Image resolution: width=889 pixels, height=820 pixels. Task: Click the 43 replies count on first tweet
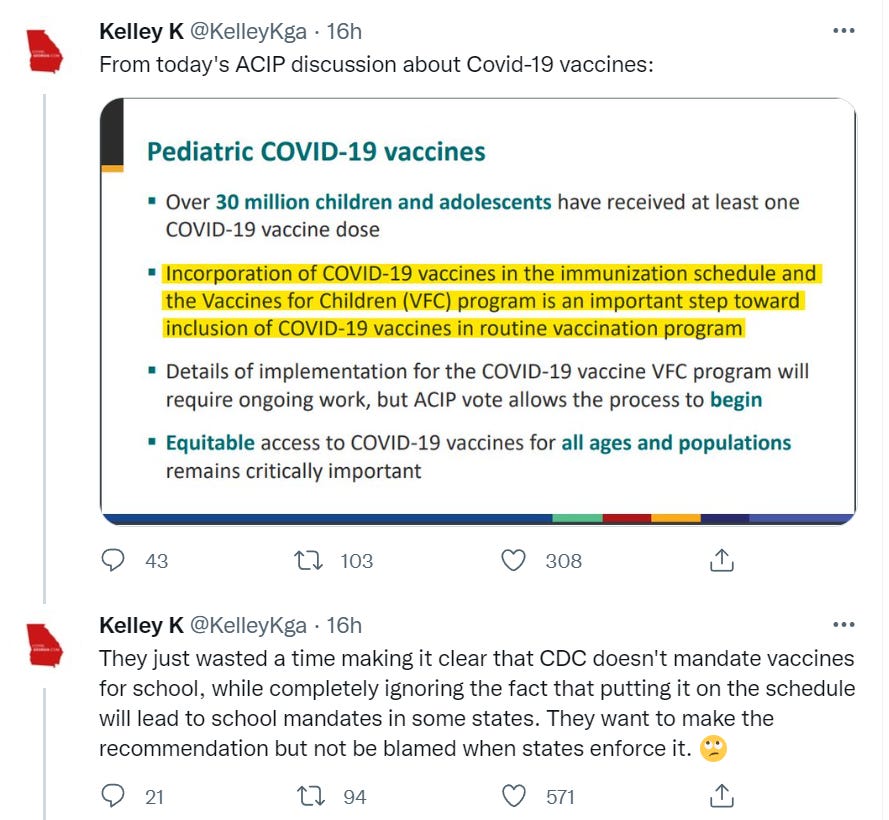(156, 561)
